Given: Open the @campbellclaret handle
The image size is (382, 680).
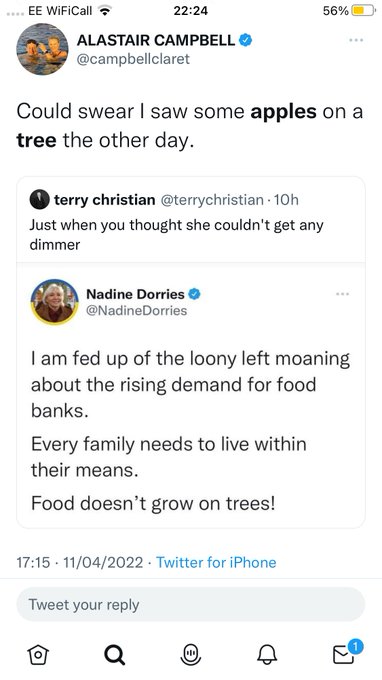Looking at the screenshot, I should click(x=133, y=59).
